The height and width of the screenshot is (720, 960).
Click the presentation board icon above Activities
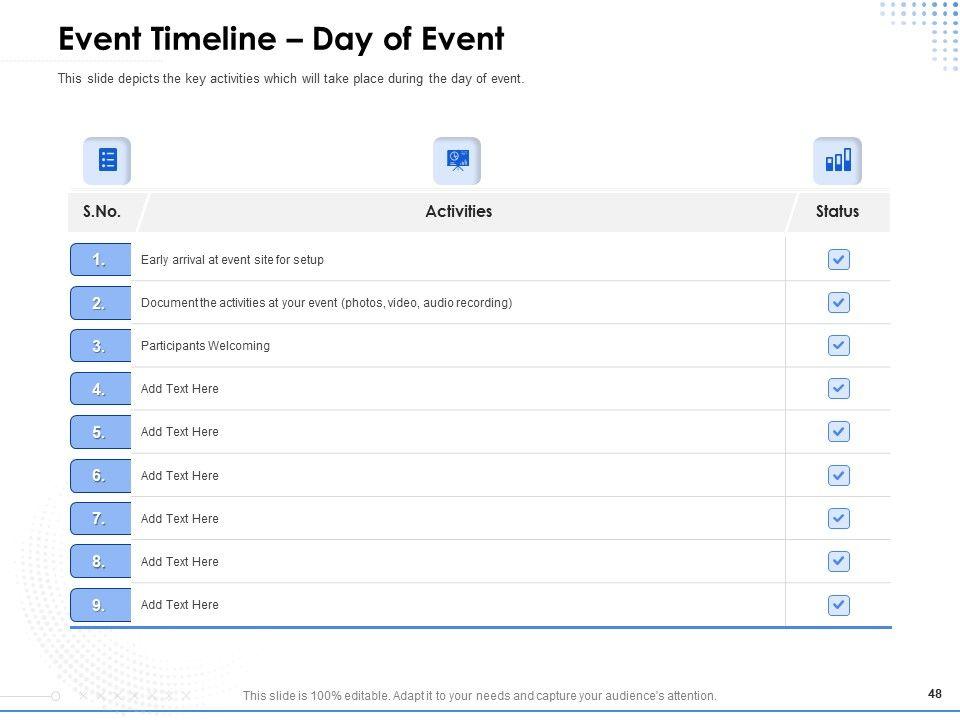click(x=457, y=160)
